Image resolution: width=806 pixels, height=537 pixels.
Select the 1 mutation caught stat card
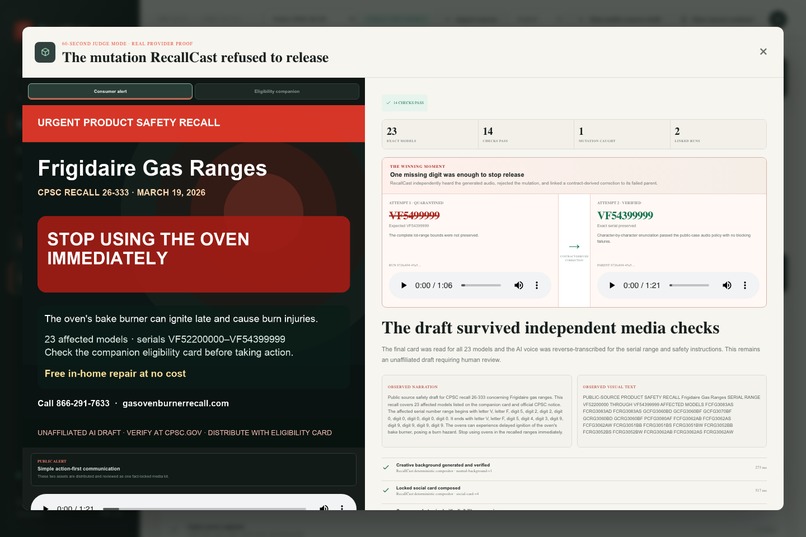pos(622,135)
